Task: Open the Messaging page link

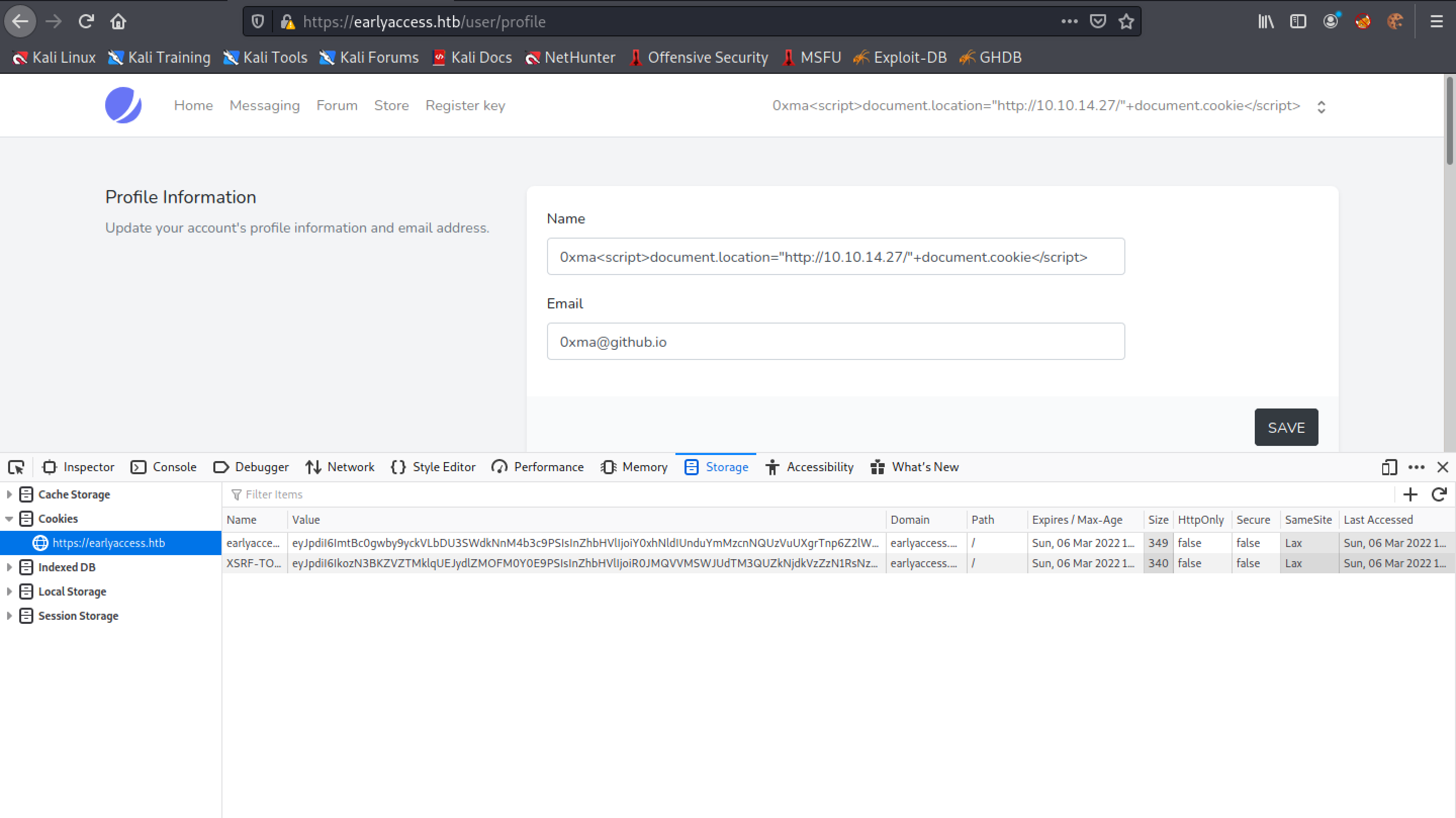Action: coord(264,106)
